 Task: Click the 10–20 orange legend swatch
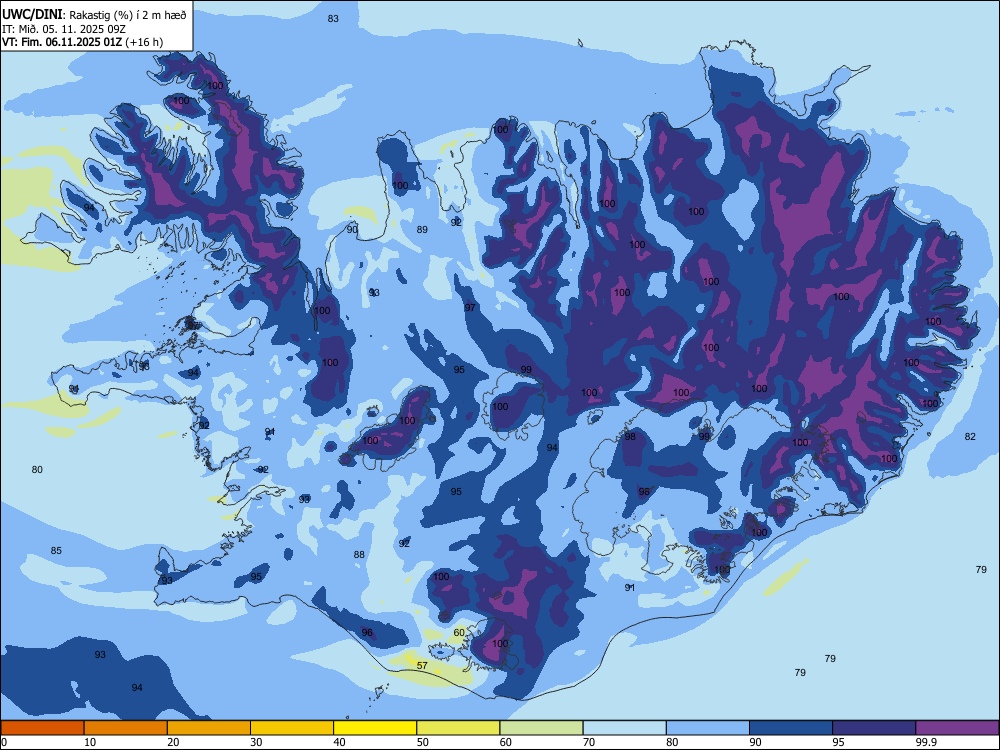[126, 728]
